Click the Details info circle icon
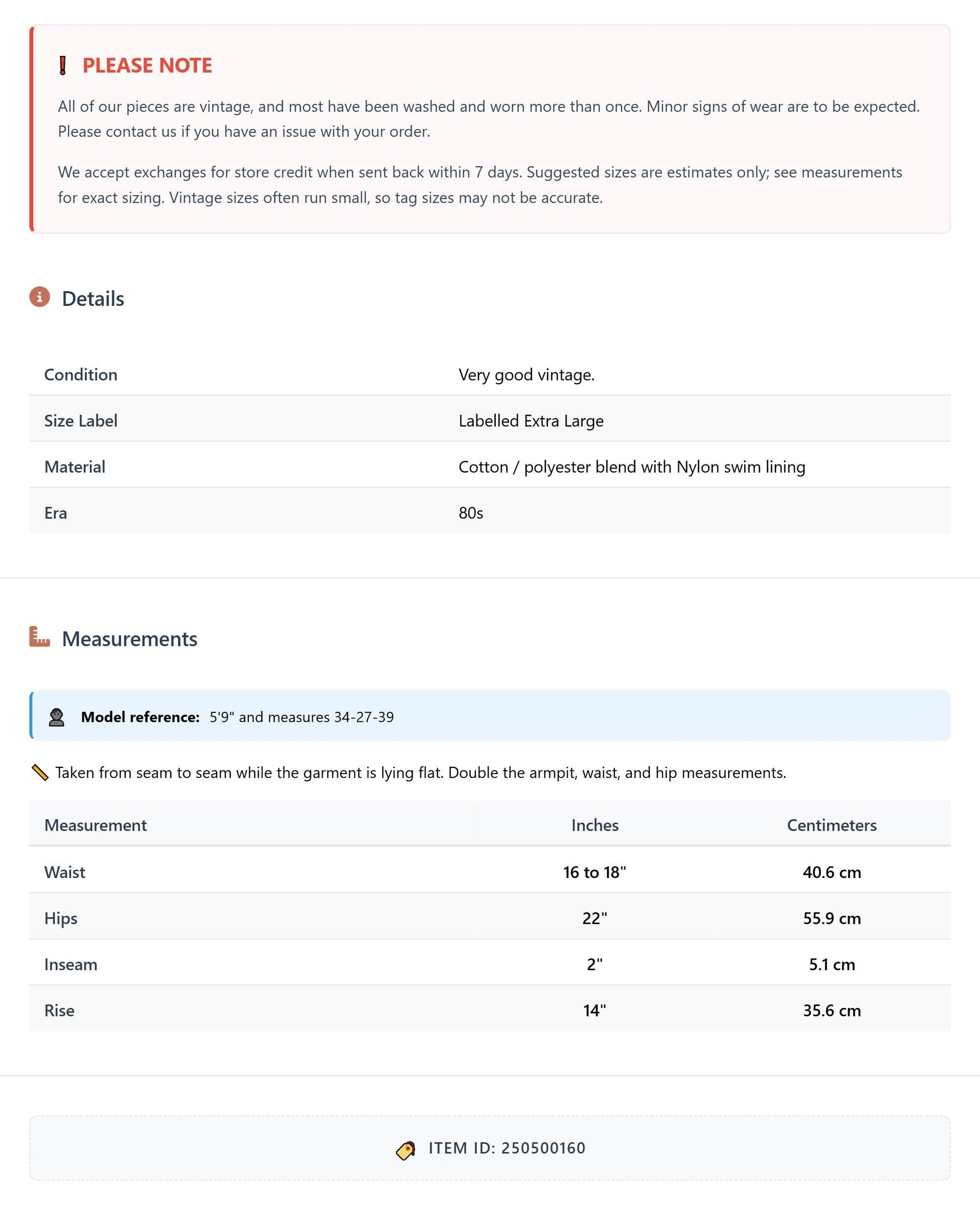This screenshot has height=1205, width=980. (x=39, y=296)
